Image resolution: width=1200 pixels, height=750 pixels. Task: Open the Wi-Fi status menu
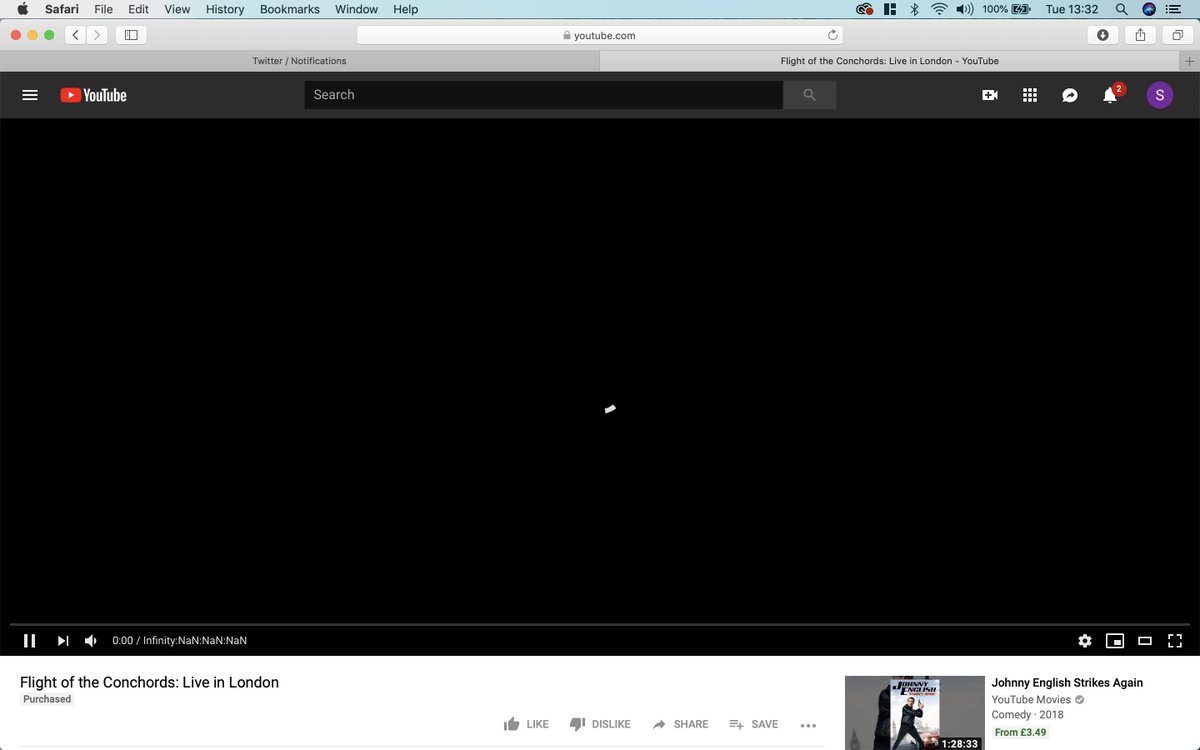click(939, 9)
